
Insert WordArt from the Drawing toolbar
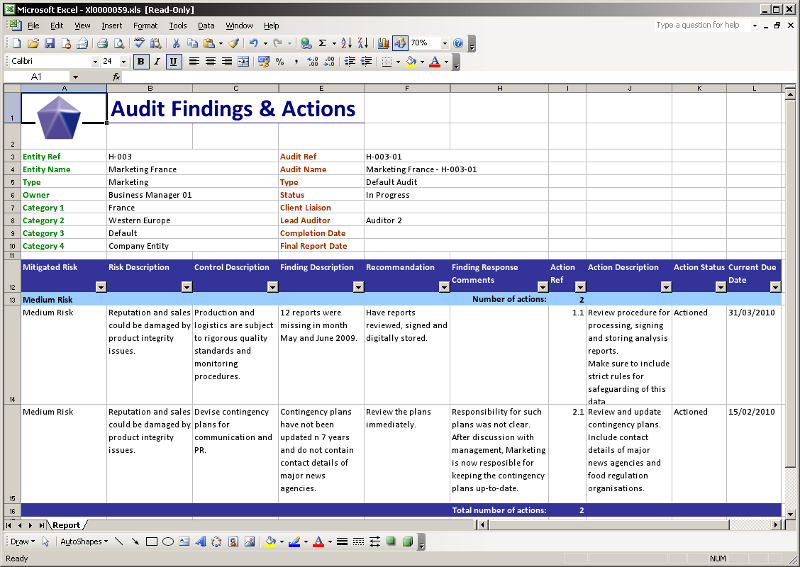coord(201,541)
